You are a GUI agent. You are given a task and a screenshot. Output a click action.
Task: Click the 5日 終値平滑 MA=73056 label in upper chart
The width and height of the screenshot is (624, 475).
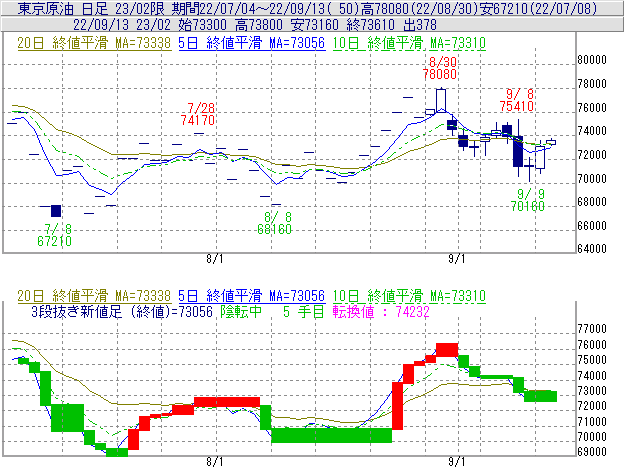tap(252, 43)
